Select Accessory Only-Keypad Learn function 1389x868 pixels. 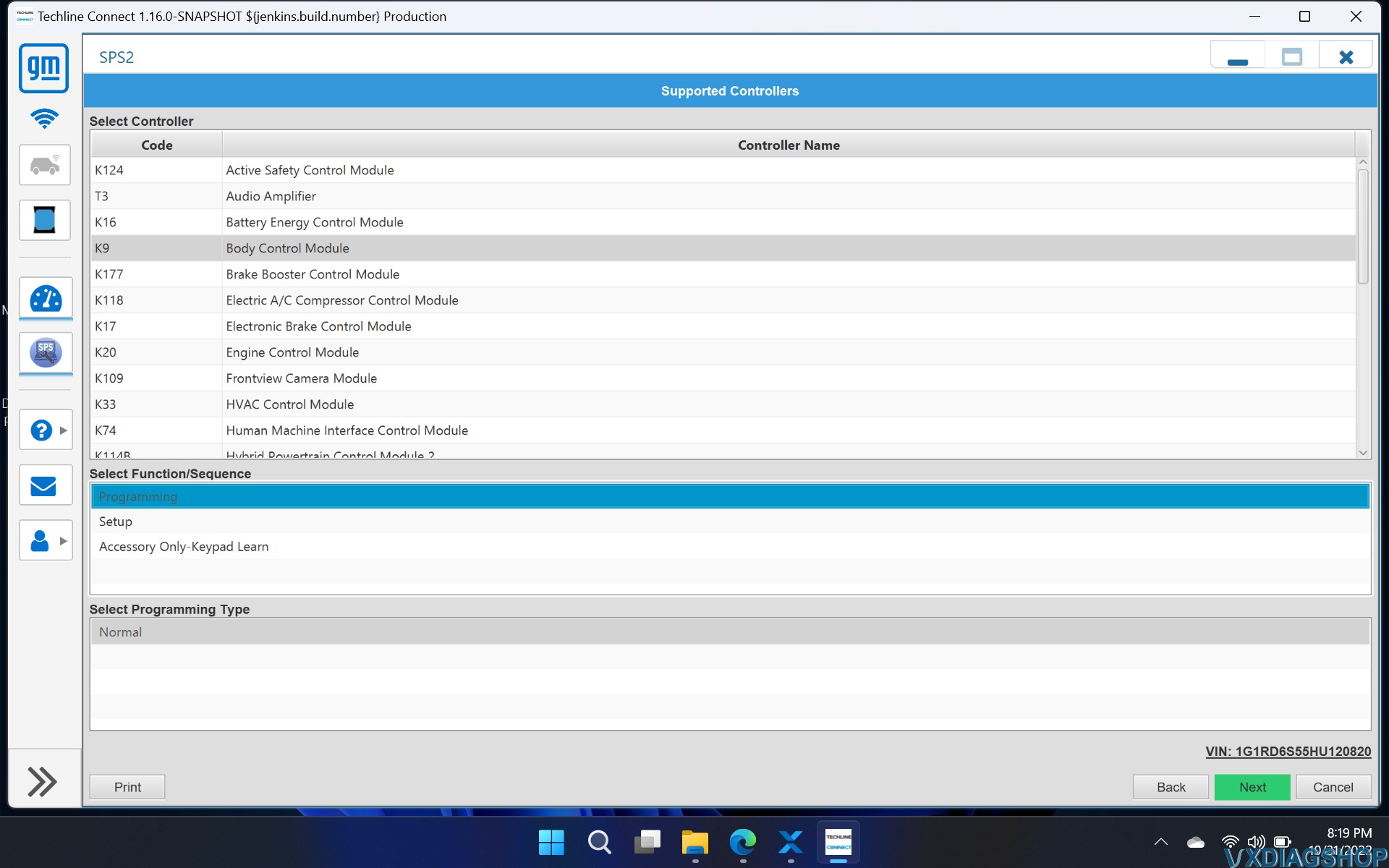(x=184, y=547)
